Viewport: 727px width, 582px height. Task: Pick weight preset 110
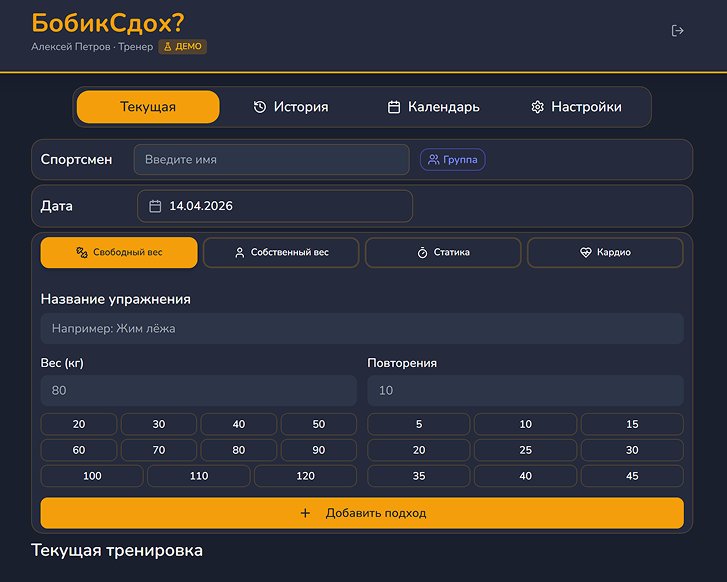coord(199,476)
